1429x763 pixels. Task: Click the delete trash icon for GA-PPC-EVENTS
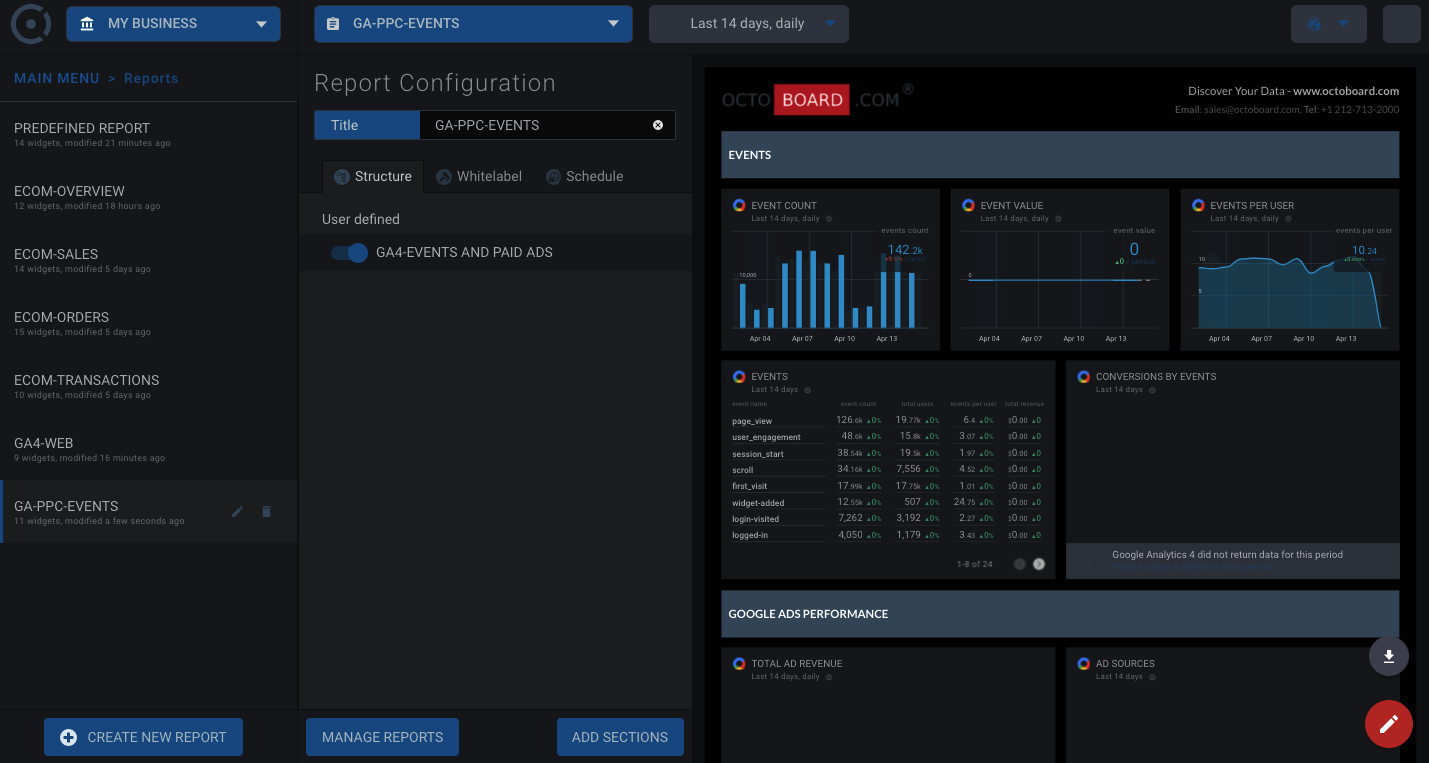click(266, 512)
